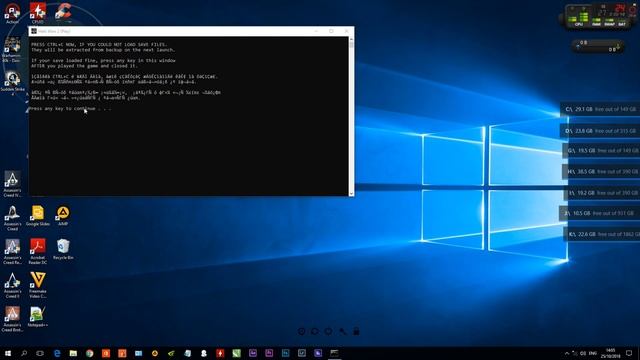The width and height of the screenshot is (640, 360).
Task: Open taskbar Search magnifier
Action: tap(24, 353)
